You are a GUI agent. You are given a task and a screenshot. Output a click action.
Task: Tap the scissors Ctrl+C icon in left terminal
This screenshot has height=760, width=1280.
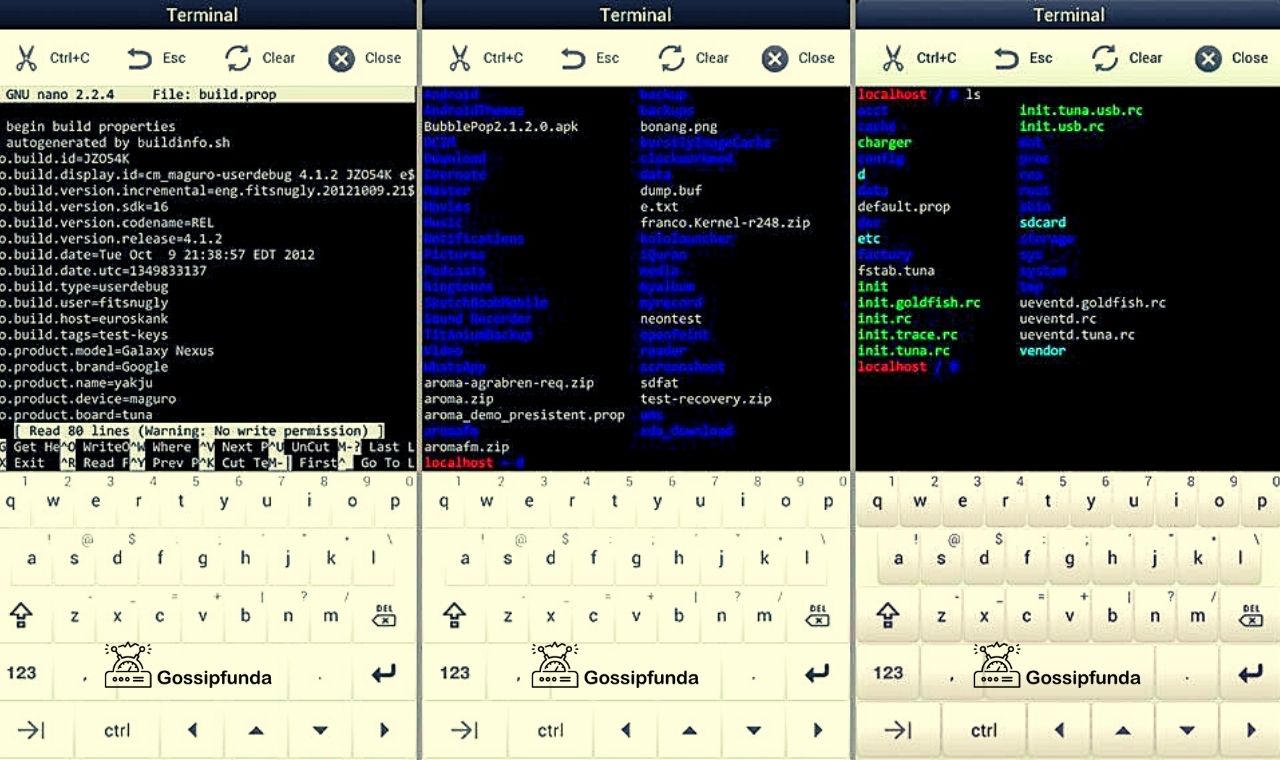point(27,58)
